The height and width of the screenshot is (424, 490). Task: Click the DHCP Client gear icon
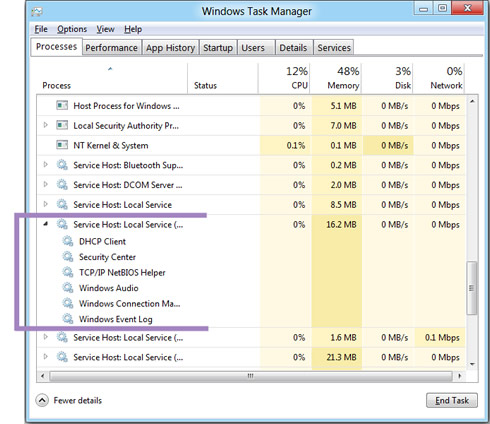pos(68,241)
